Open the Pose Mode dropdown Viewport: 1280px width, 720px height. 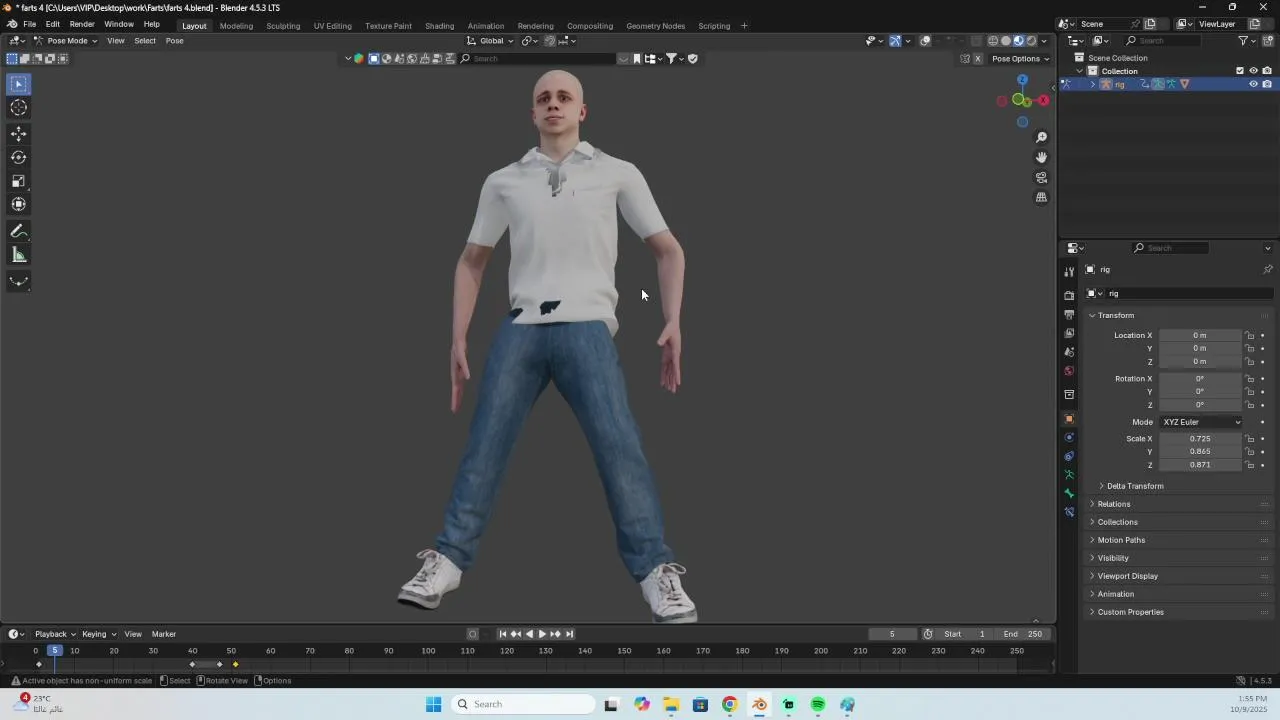[x=65, y=41]
